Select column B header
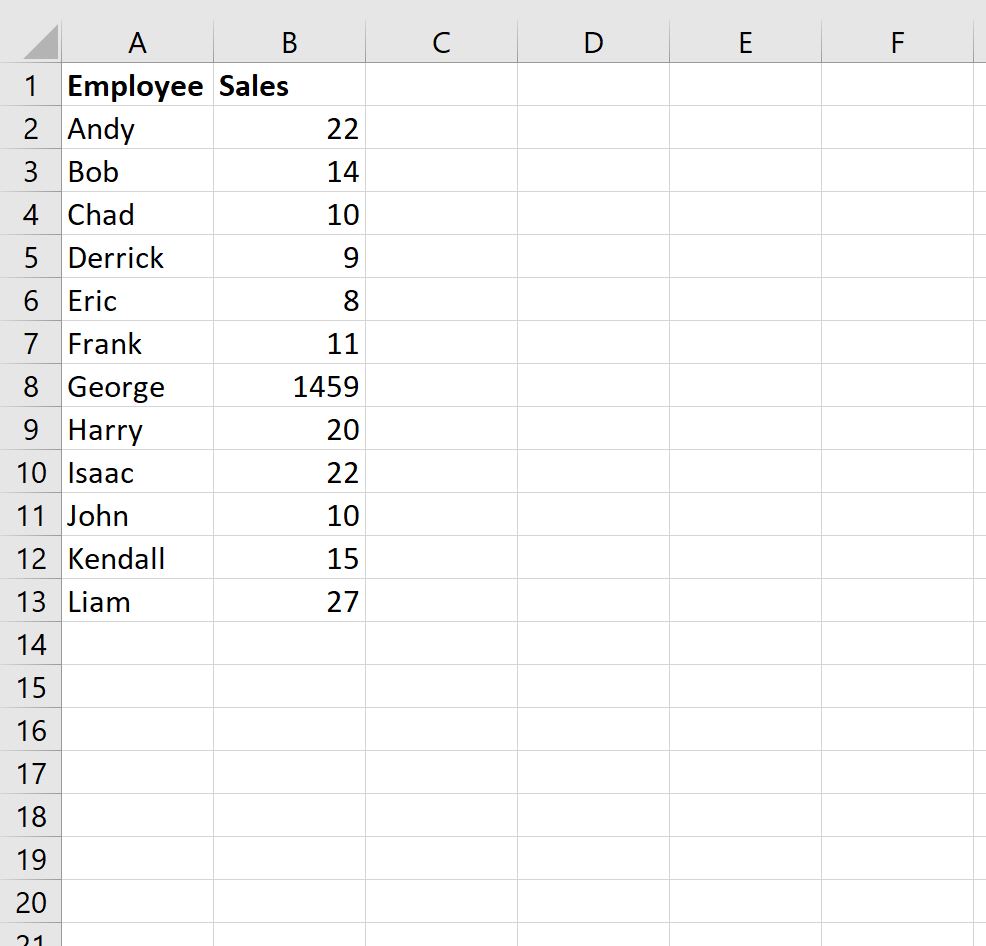 (289, 42)
